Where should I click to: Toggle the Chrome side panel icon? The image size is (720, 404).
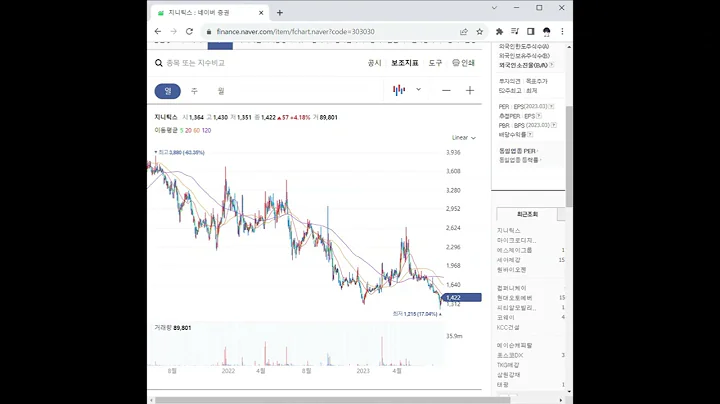[x=530, y=31]
